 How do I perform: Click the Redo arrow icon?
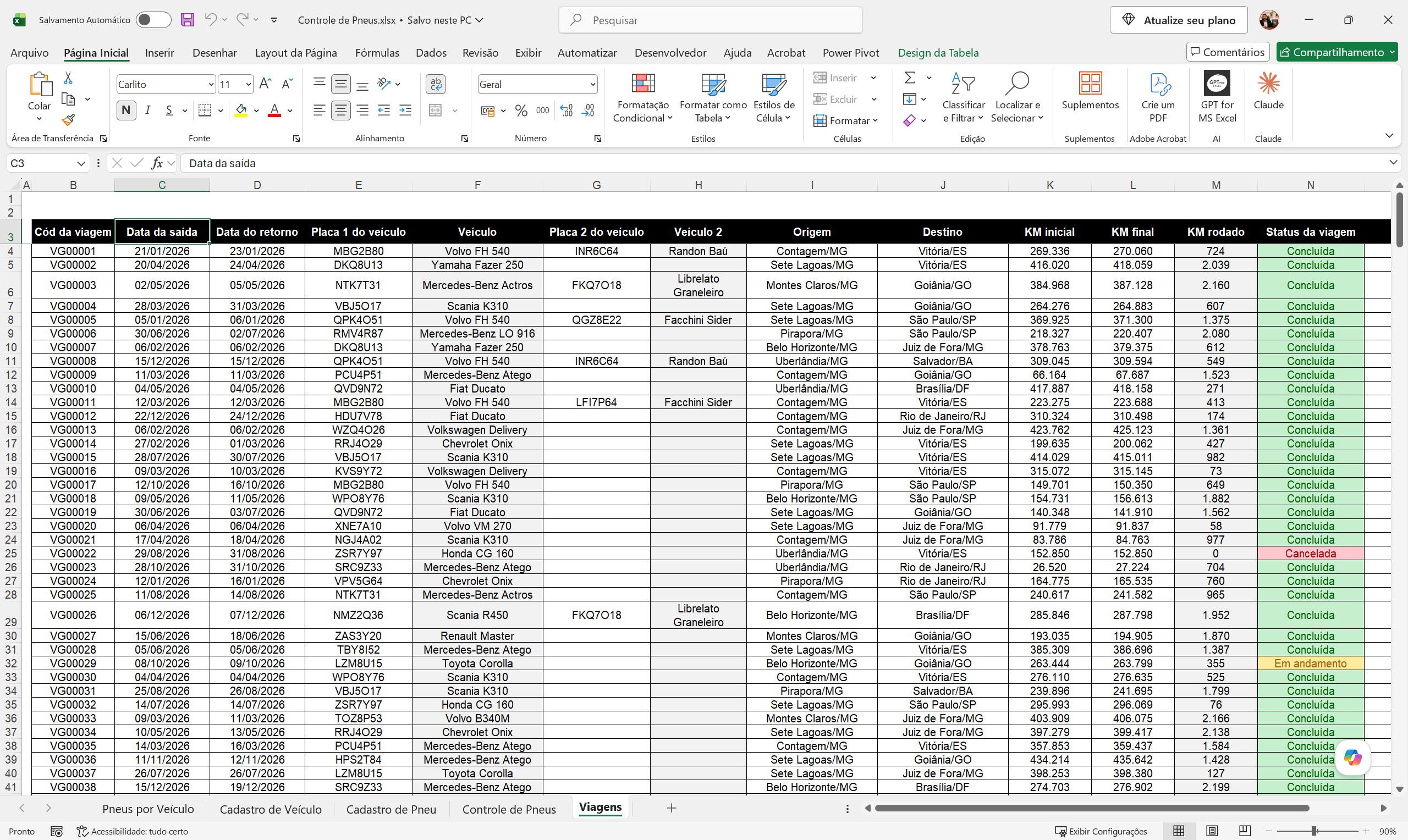[x=243, y=20]
